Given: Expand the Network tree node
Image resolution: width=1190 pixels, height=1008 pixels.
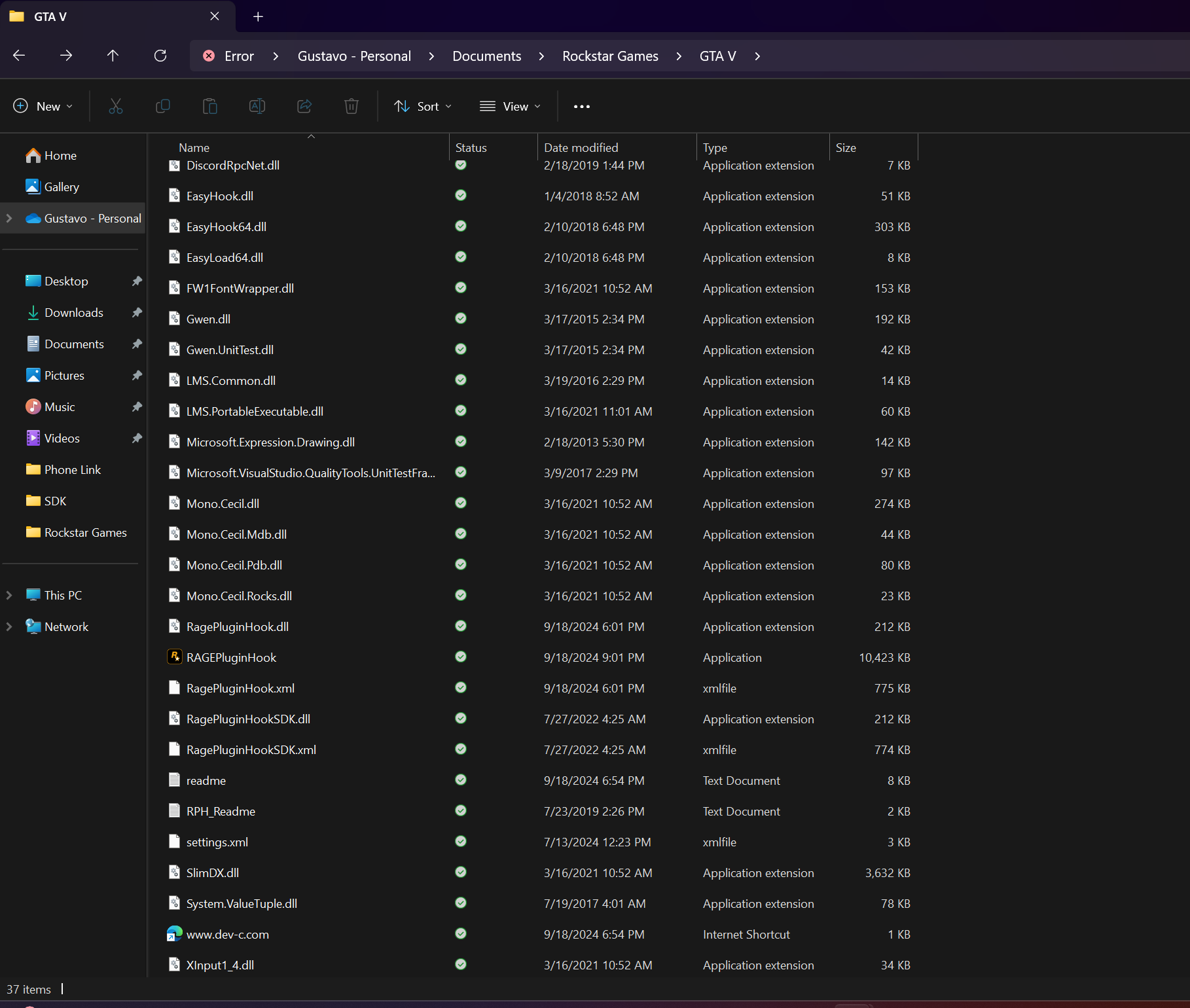Looking at the screenshot, I should 9,626.
